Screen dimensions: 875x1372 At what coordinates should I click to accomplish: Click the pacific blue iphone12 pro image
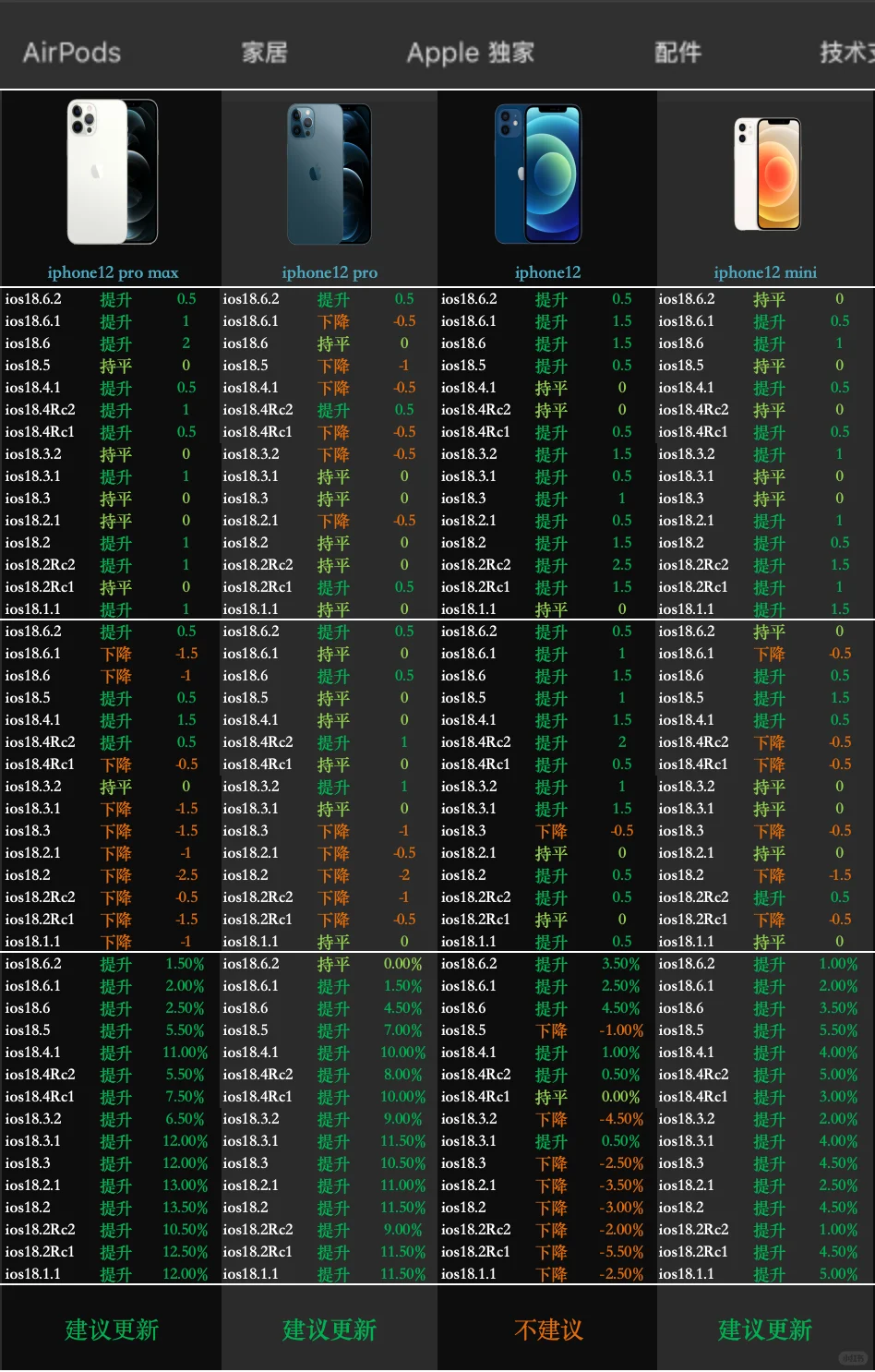coord(329,174)
